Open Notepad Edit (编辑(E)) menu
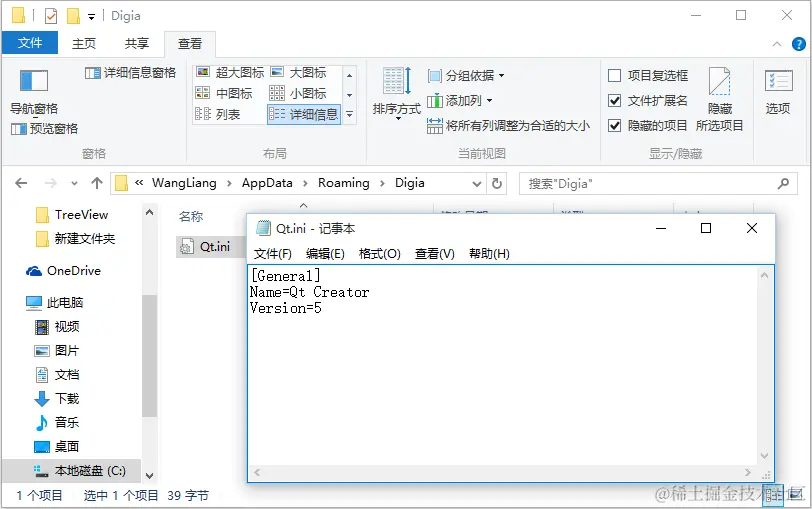 325,254
